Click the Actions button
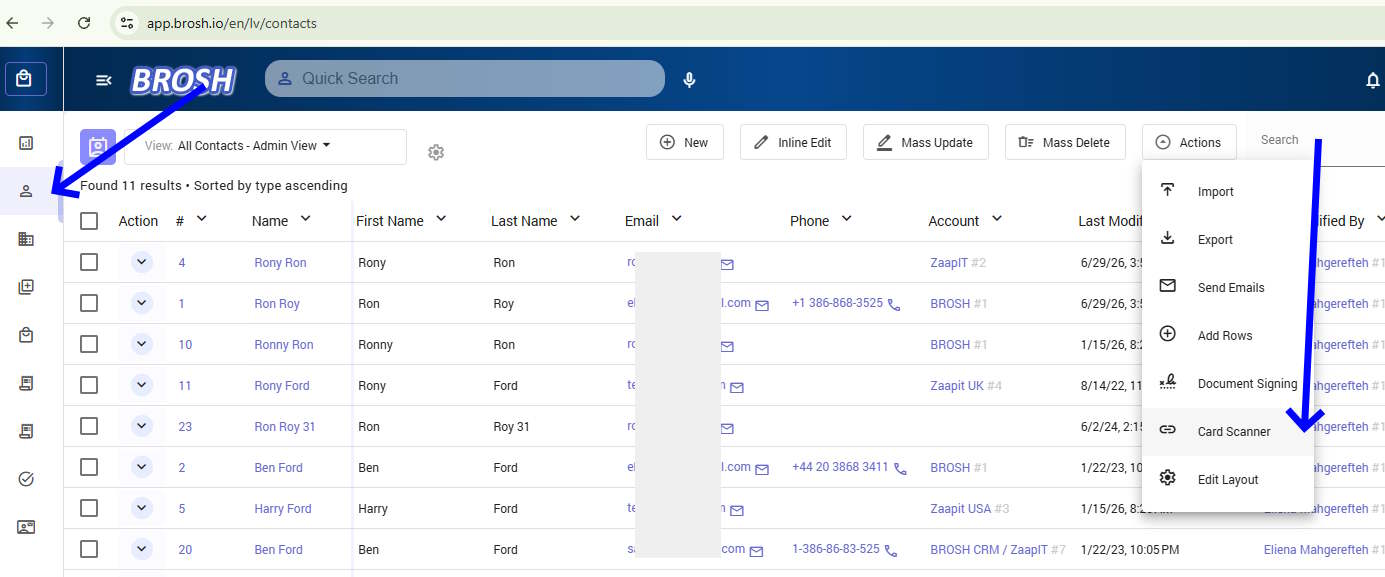 pyautogui.click(x=1189, y=142)
